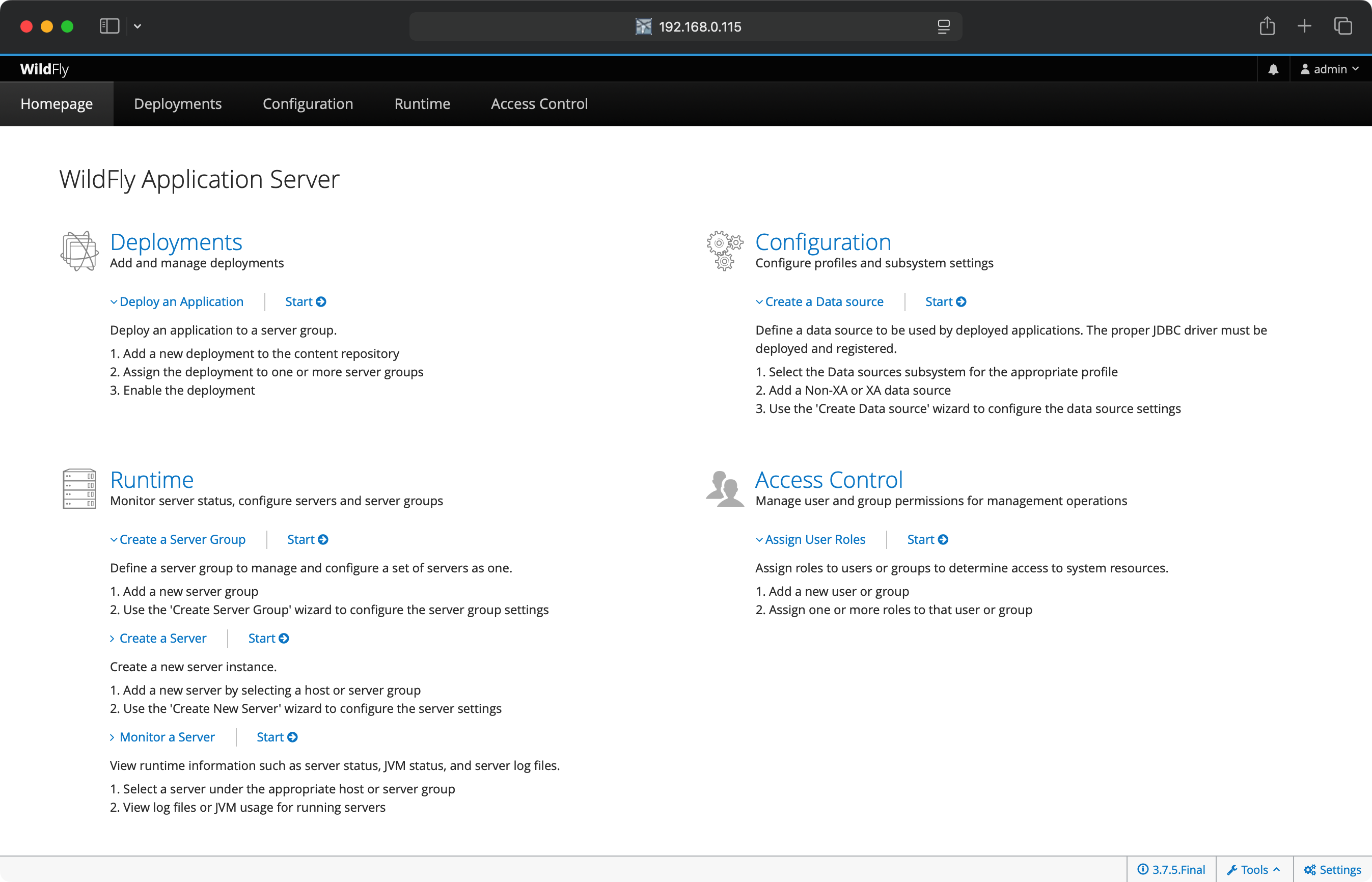Start the Deploy an Application task
The width and height of the screenshot is (1372, 882).
click(x=306, y=302)
